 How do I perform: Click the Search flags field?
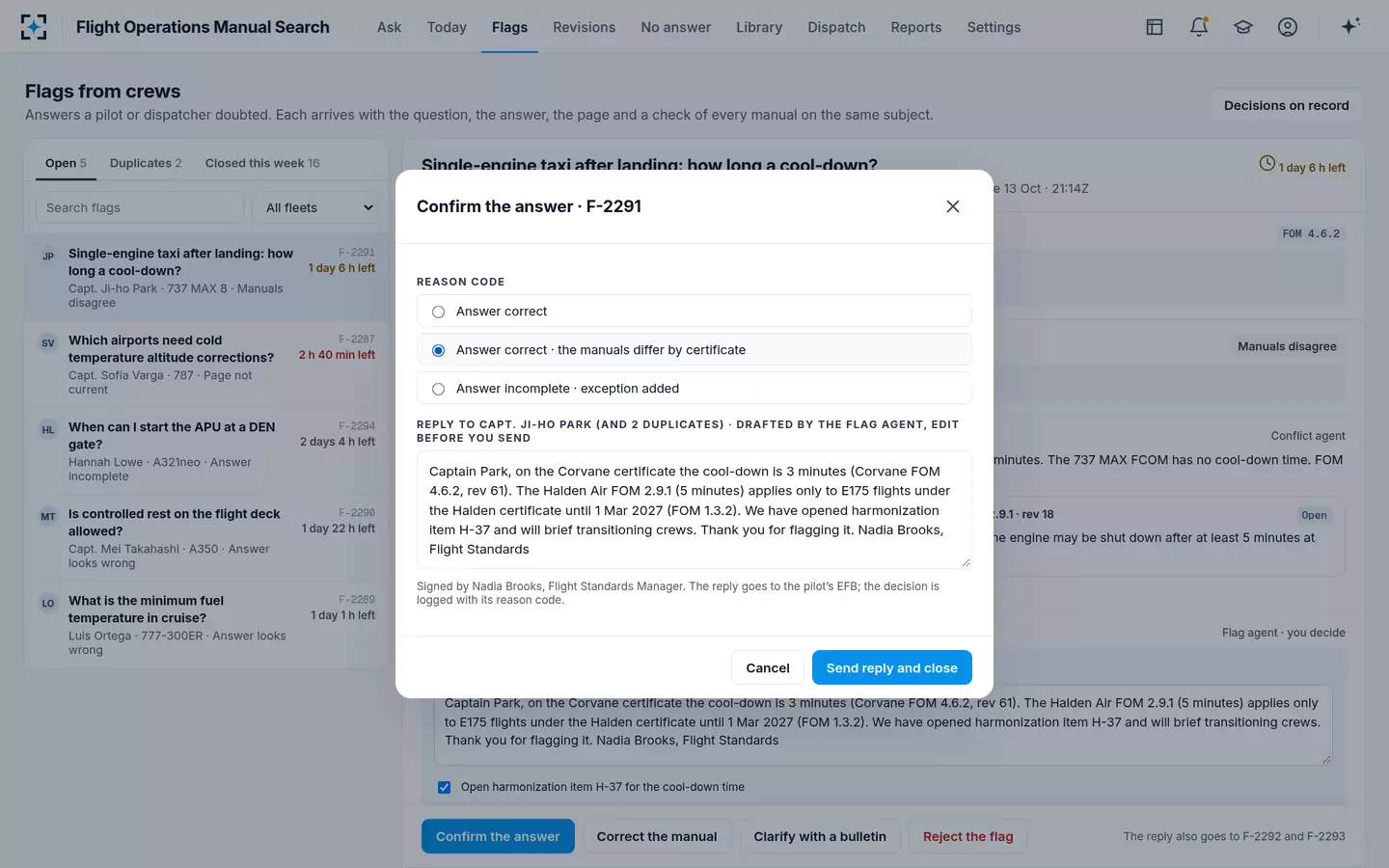pos(140,207)
